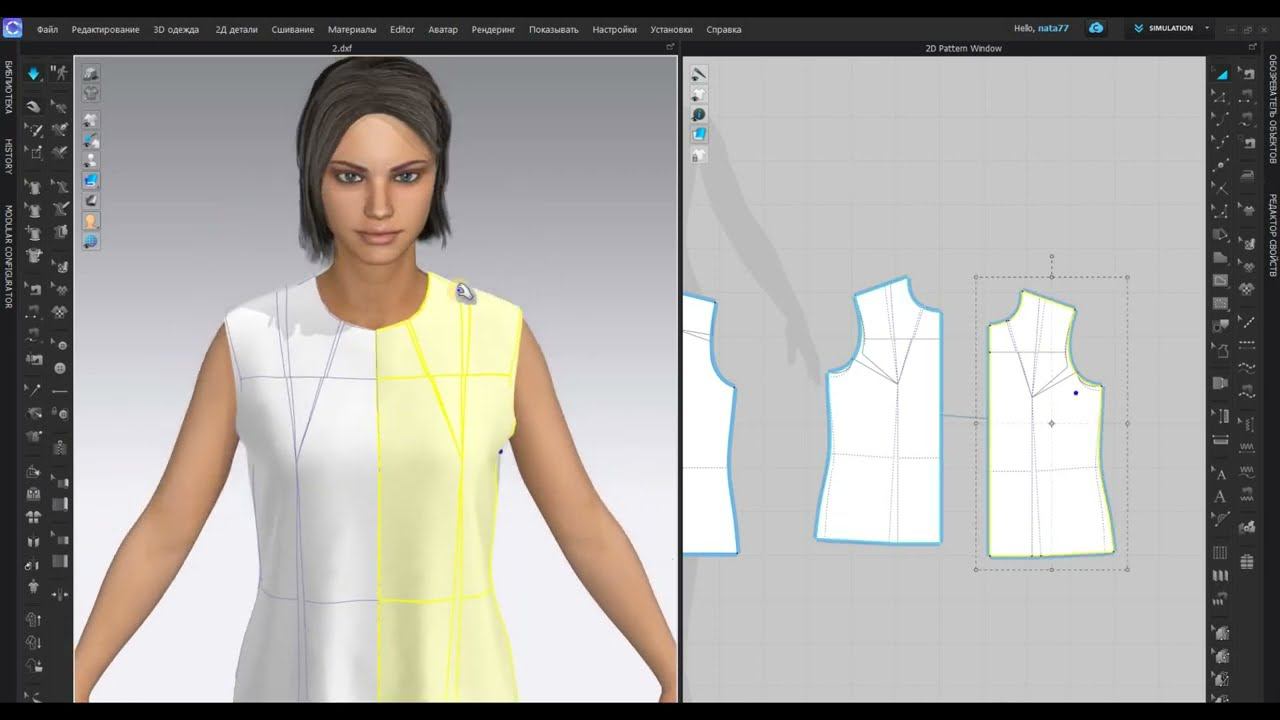This screenshot has height=720, width=1280.
Task: Select the blue triangle Transform Pattern tool
Action: (x=1221, y=73)
